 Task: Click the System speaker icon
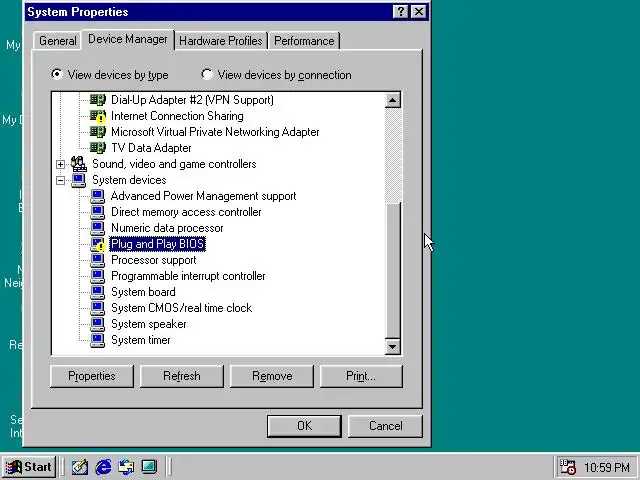(98, 324)
